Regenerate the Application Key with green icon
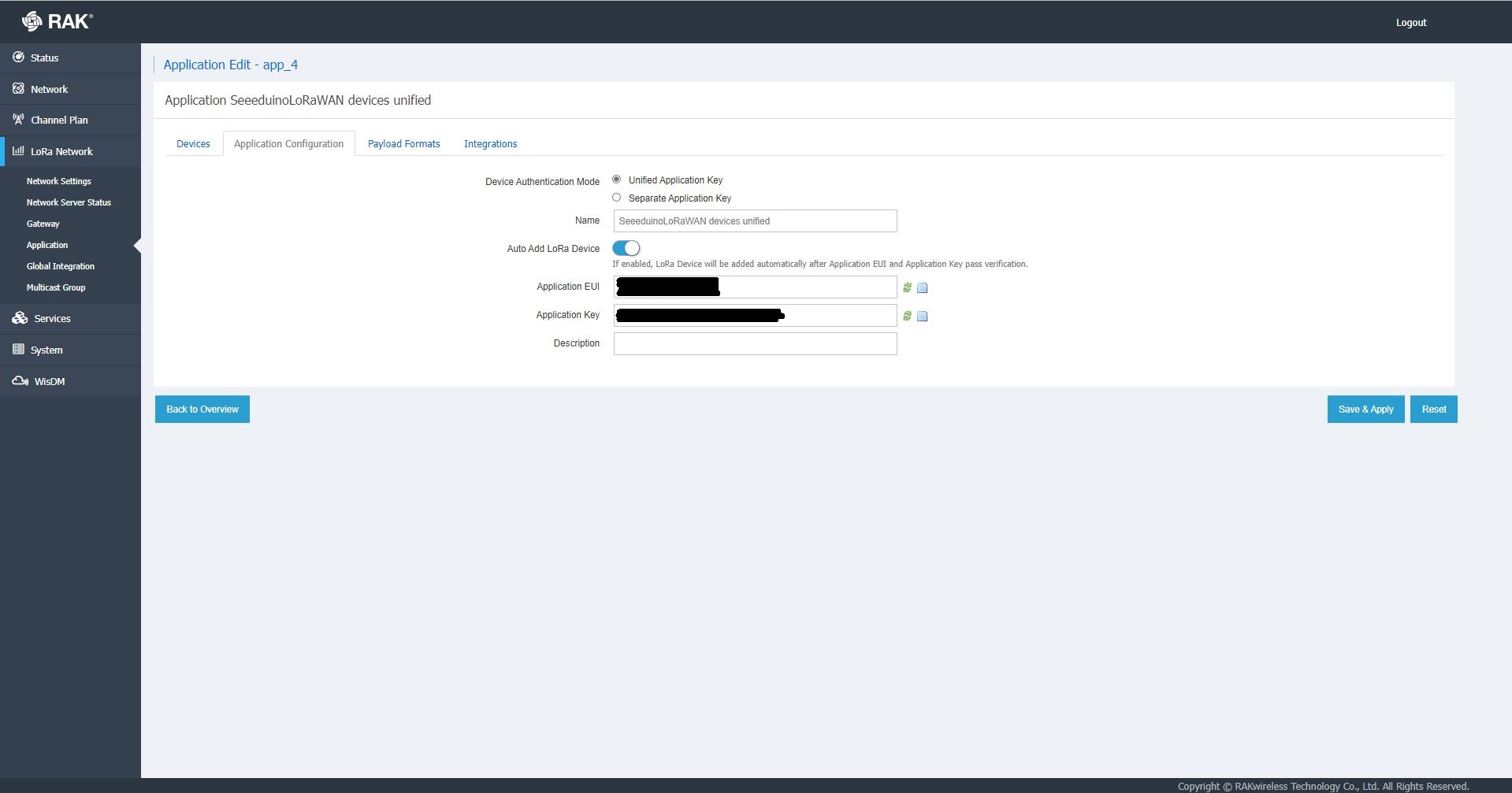 (907, 316)
